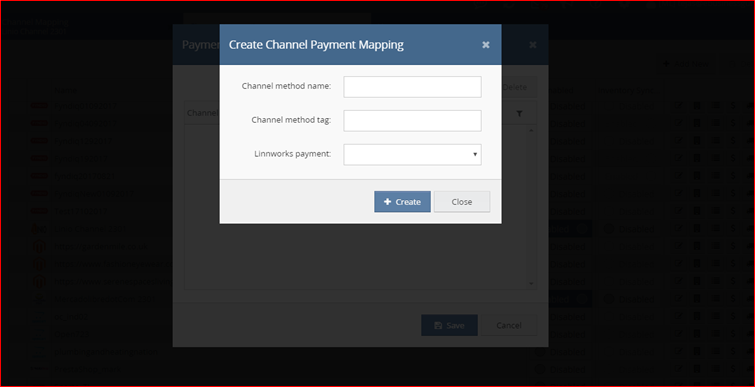This screenshot has width=755, height=387.
Task: Click Cancel in the Payment Method Mapping dialog
Action: (509, 325)
